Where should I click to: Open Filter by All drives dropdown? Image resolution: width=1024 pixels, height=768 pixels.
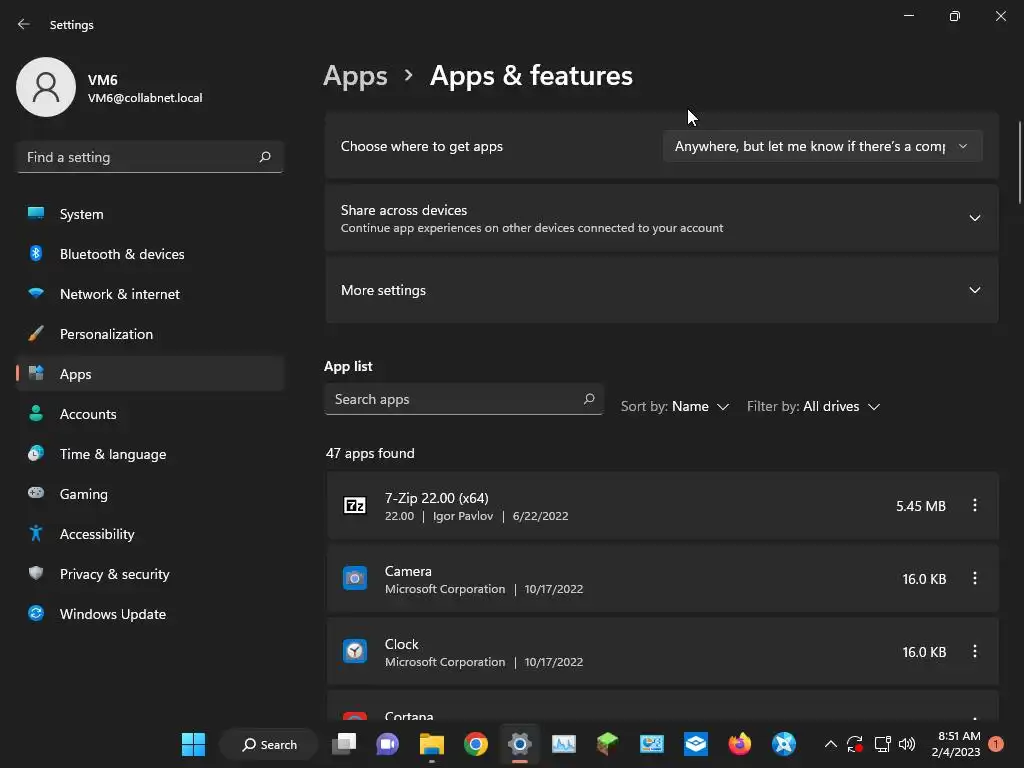click(814, 406)
